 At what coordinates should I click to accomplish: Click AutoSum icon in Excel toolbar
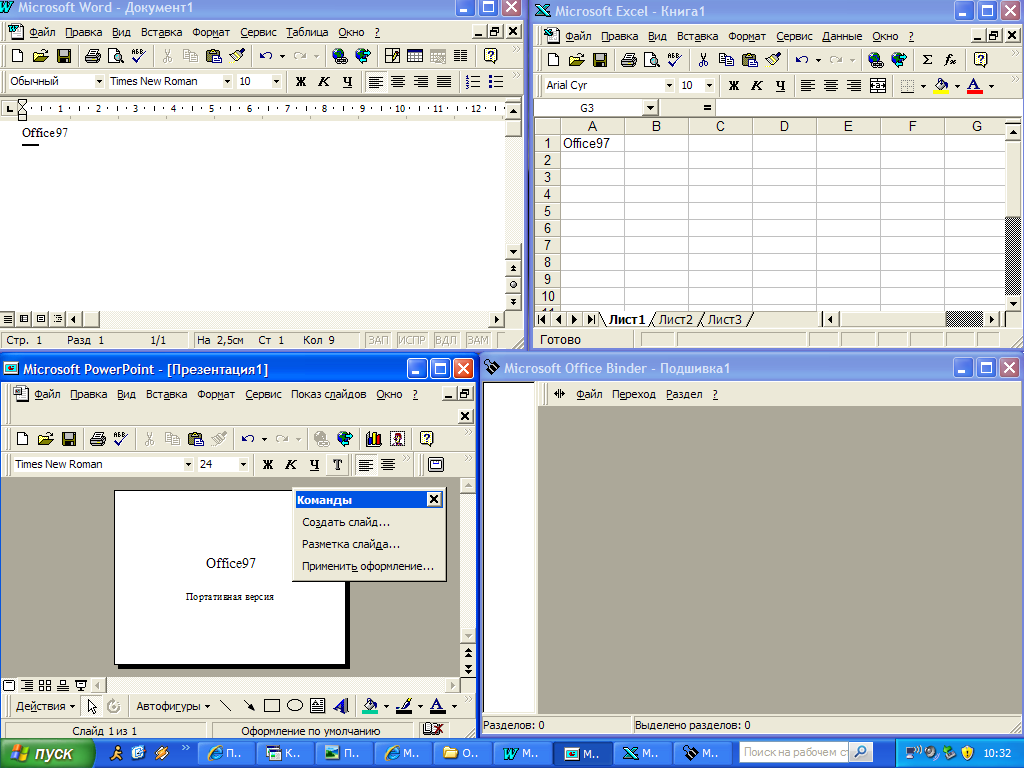927,60
